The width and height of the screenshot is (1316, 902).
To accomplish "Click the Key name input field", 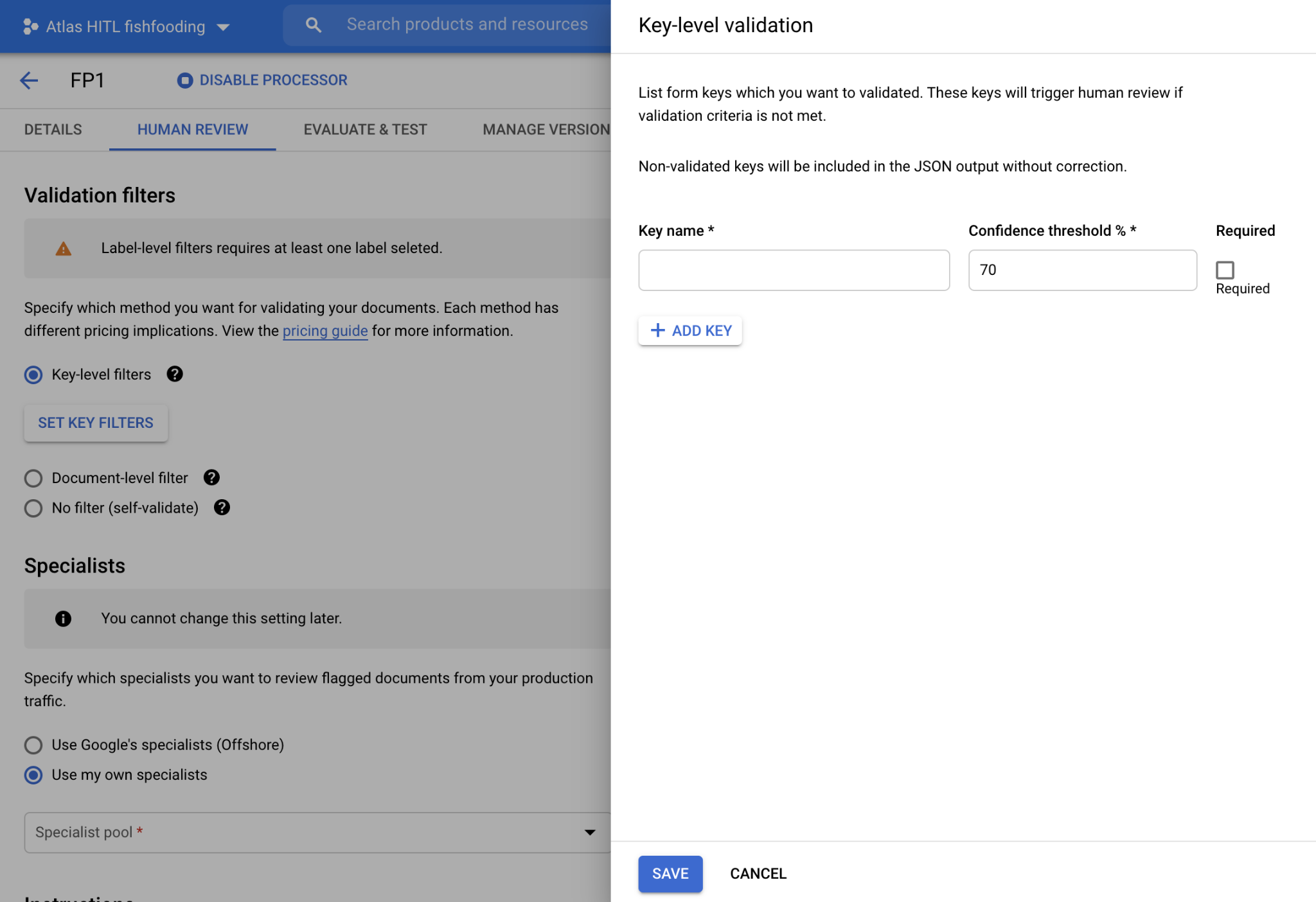I will pyautogui.click(x=794, y=270).
